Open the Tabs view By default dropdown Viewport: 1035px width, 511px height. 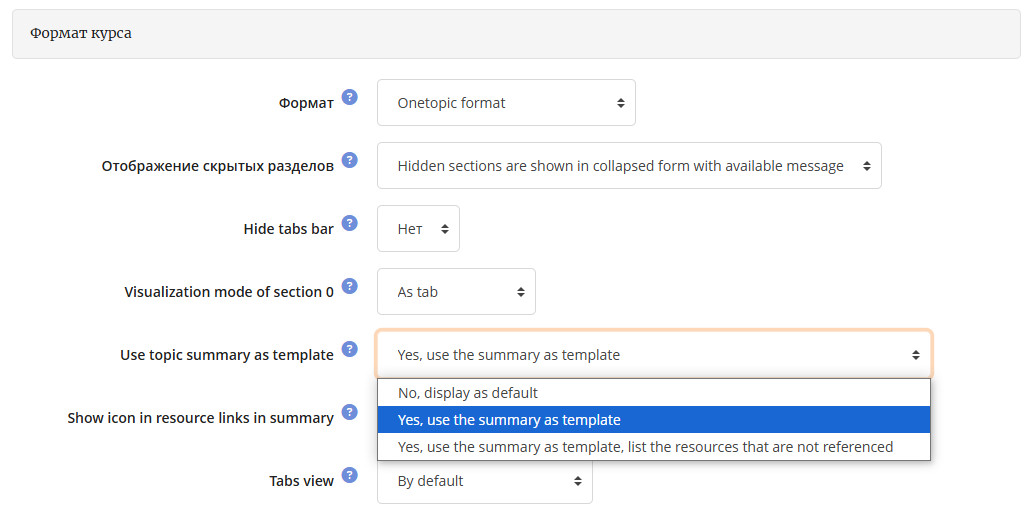pyautogui.click(x=484, y=481)
